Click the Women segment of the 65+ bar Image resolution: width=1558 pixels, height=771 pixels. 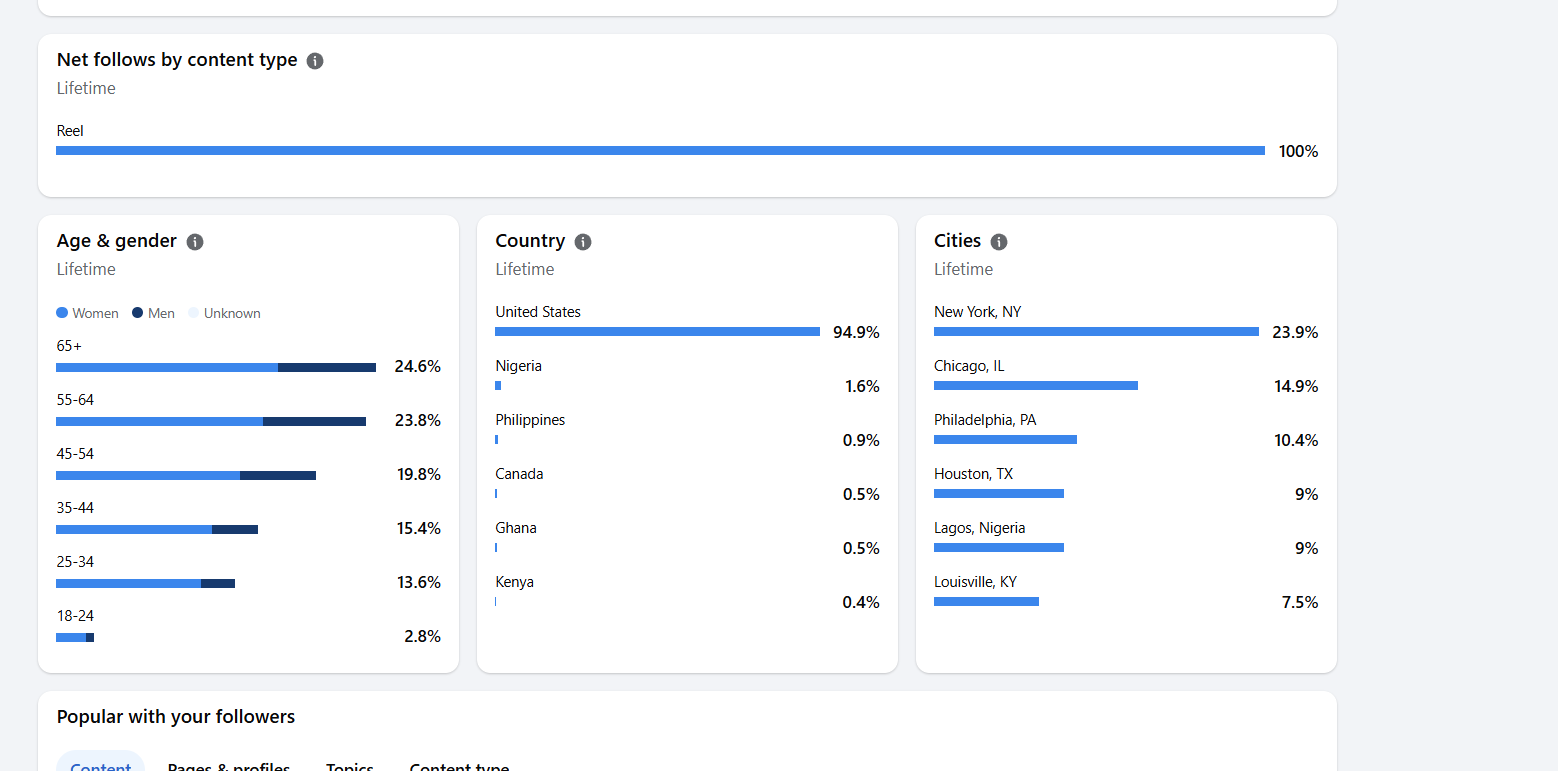(x=167, y=368)
